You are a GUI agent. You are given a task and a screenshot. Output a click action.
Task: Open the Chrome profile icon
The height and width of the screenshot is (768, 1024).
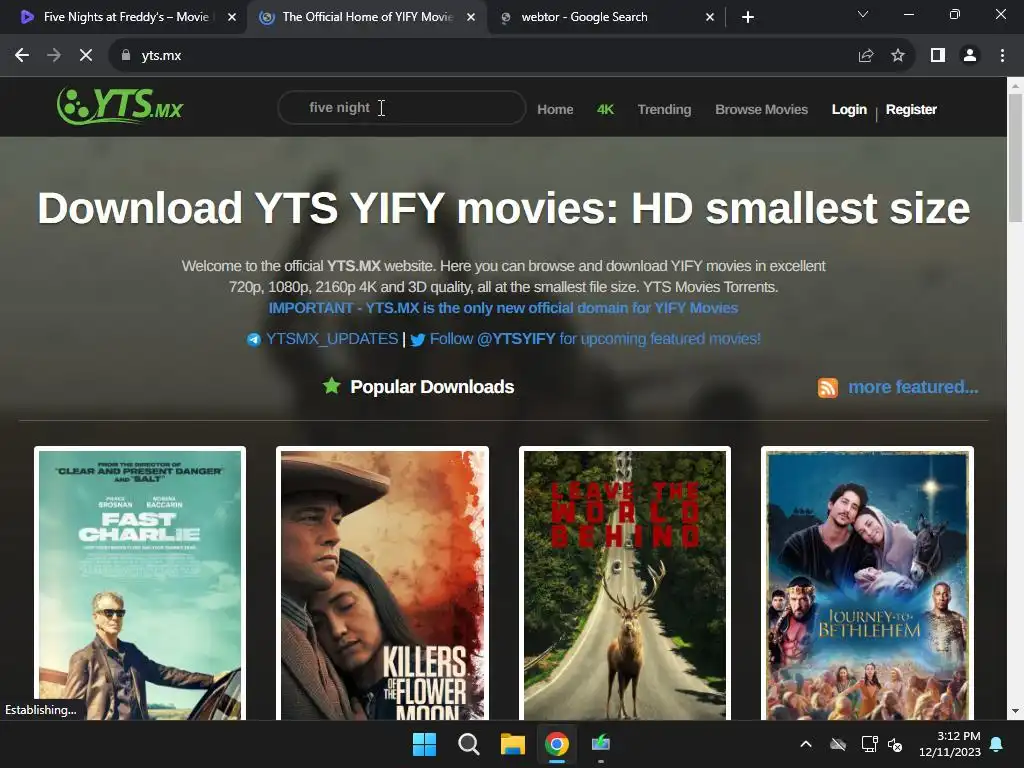tap(970, 56)
